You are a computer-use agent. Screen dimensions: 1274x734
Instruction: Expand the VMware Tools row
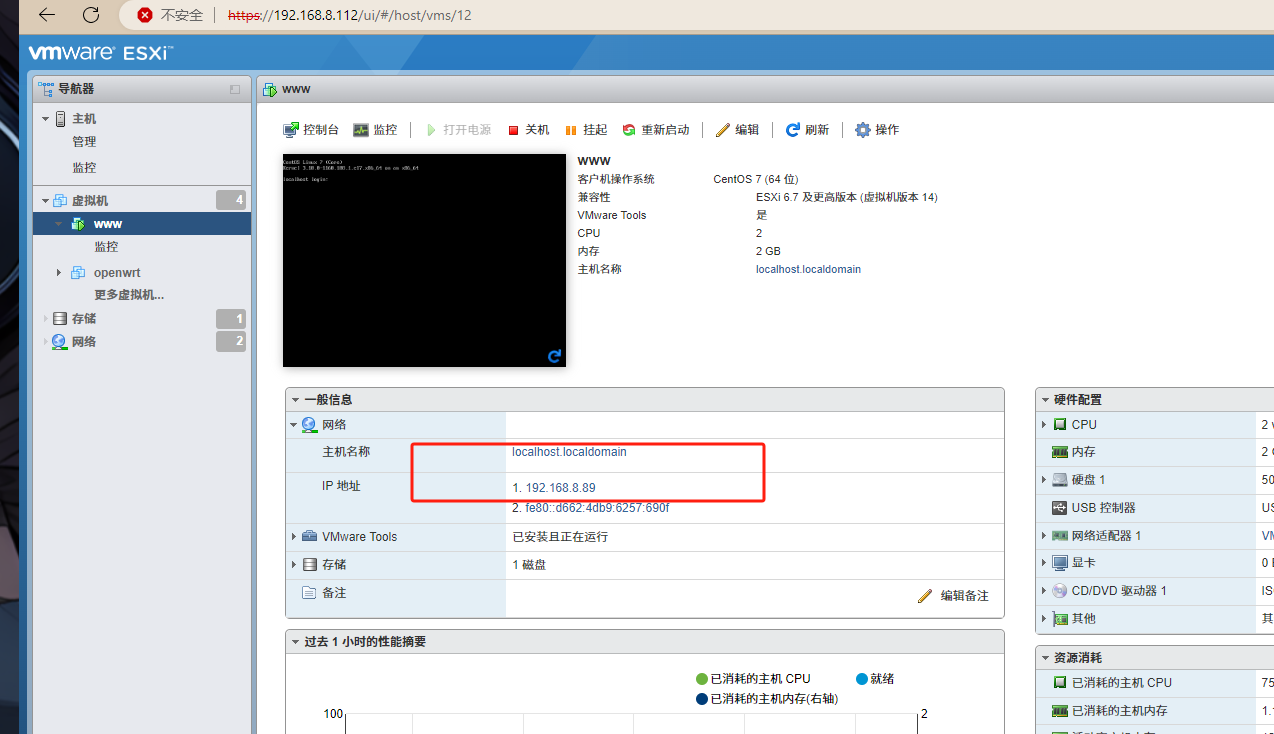(x=294, y=537)
